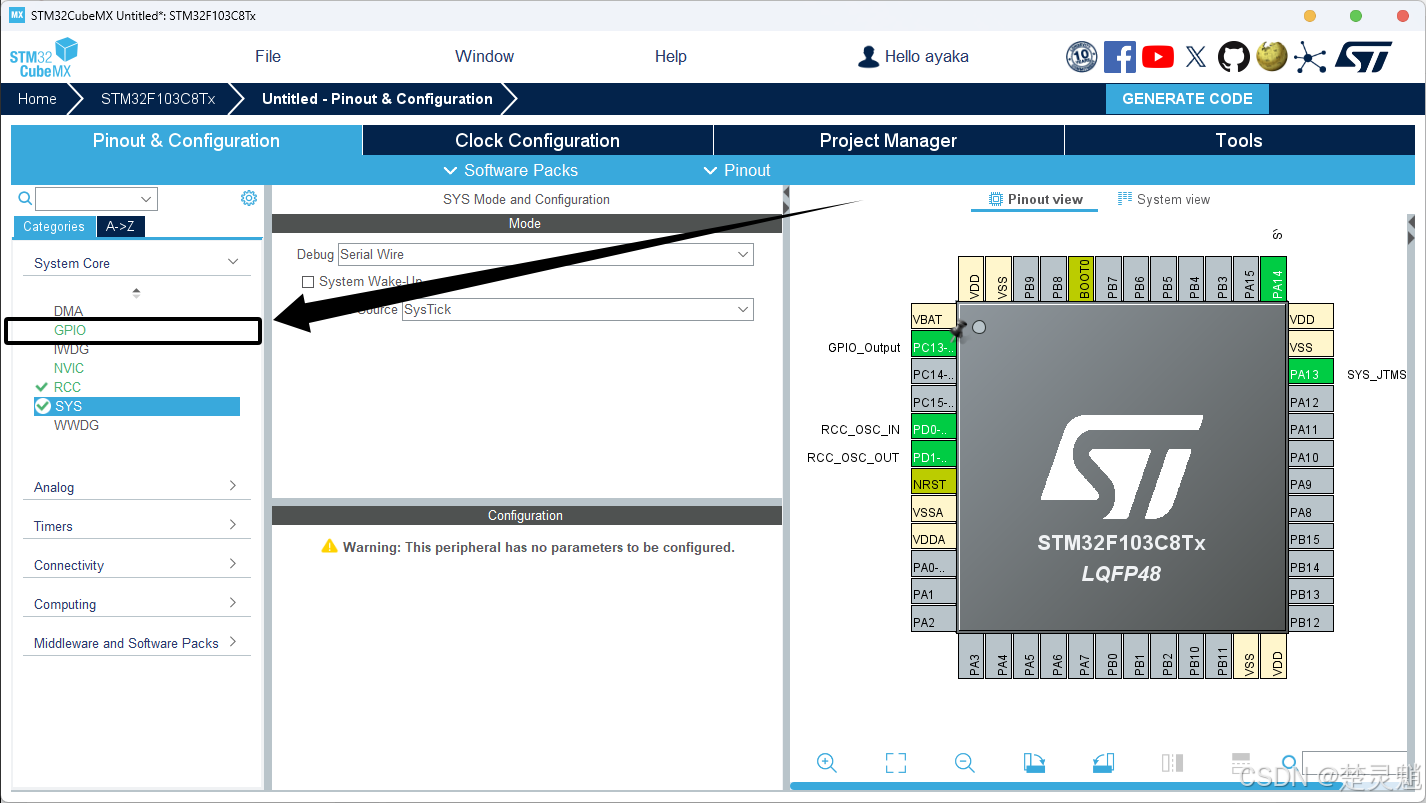Open the Help menu
Screen dimensions: 1426x803
coord(671,56)
